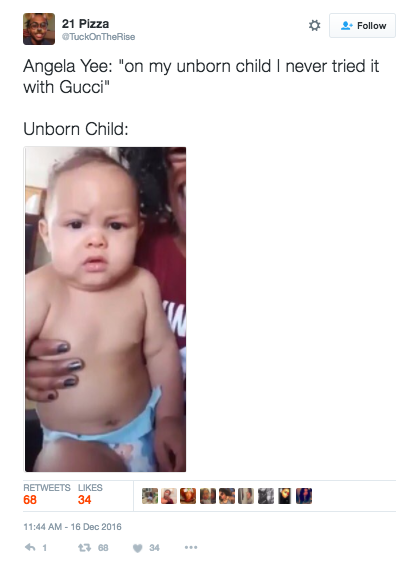Open first liker avatar in row
The image size is (419, 569).
tap(150, 496)
